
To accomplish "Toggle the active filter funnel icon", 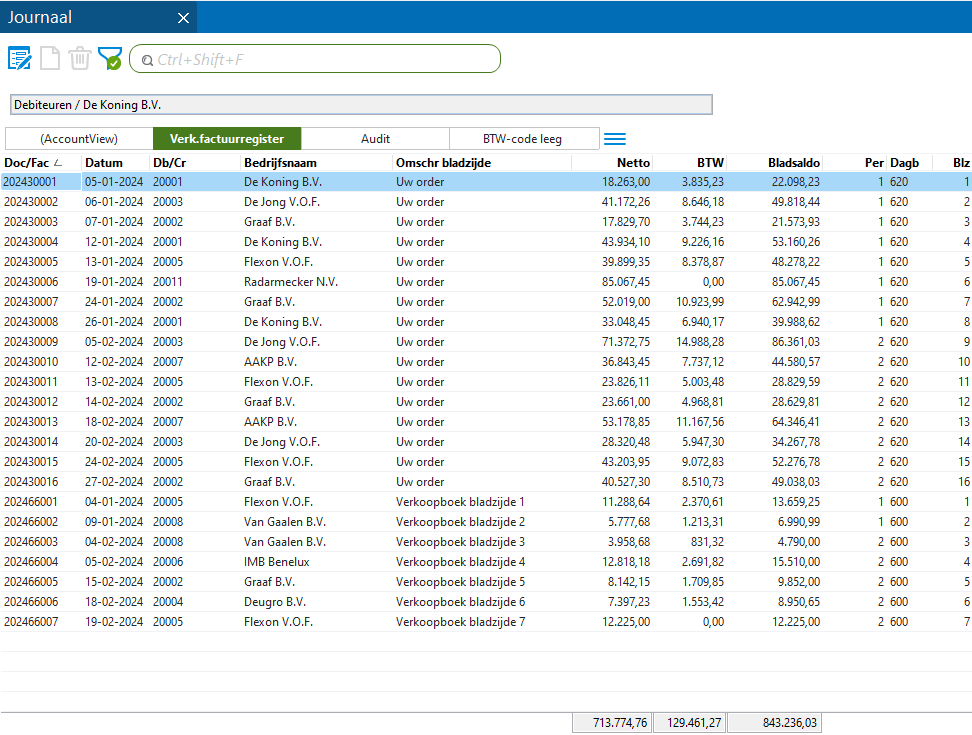I will pyautogui.click(x=110, y=59).
